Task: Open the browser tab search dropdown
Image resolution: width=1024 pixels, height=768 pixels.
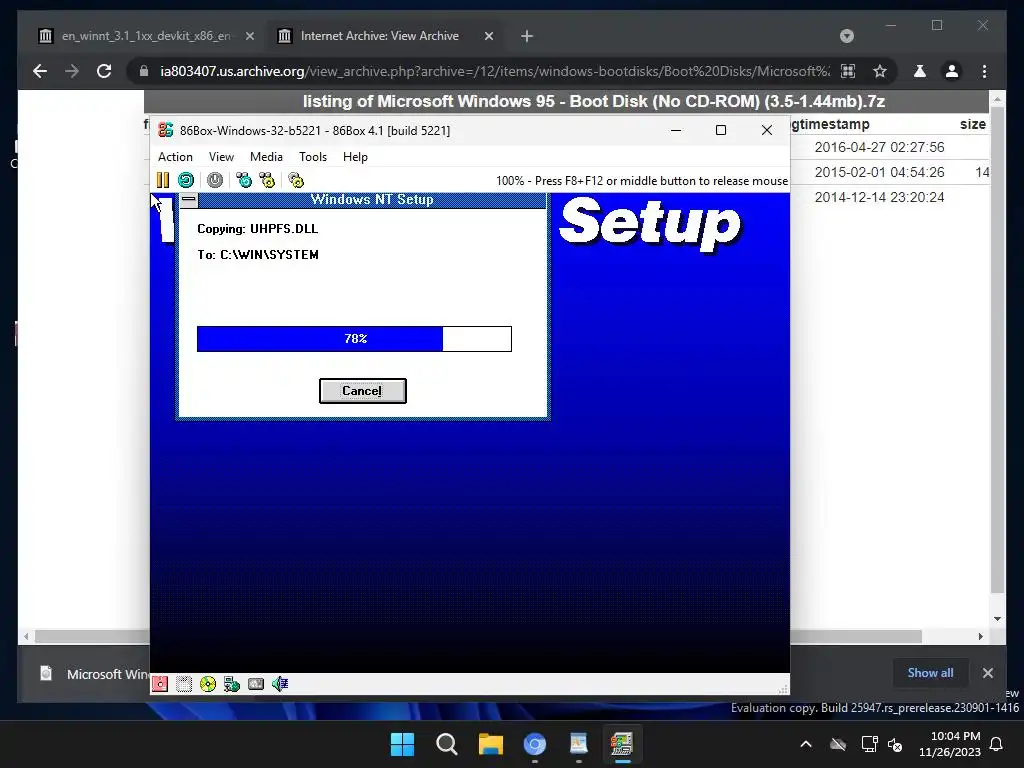Action: pos(846,36)
